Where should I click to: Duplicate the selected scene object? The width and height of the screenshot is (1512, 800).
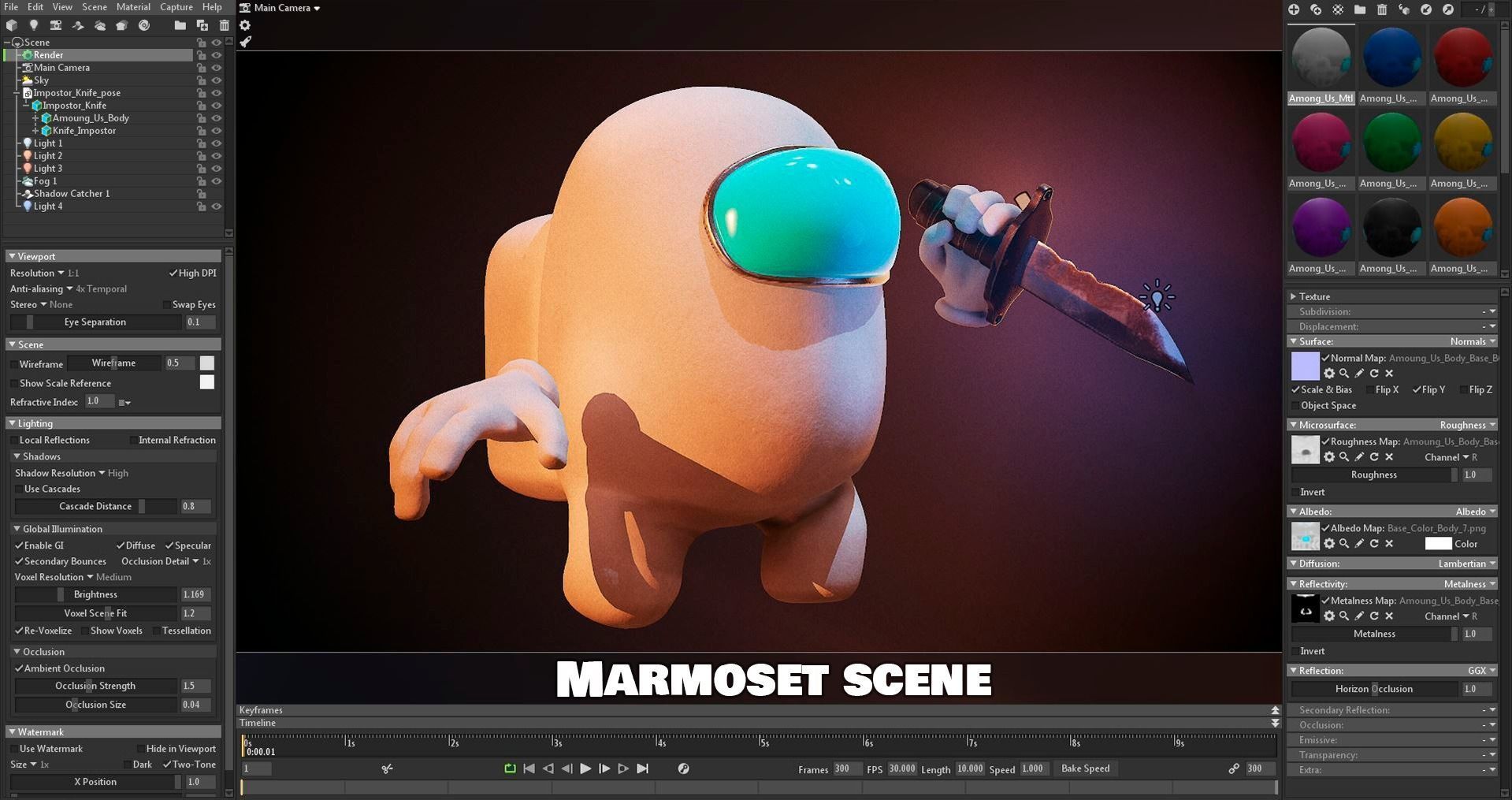(202, 25)
